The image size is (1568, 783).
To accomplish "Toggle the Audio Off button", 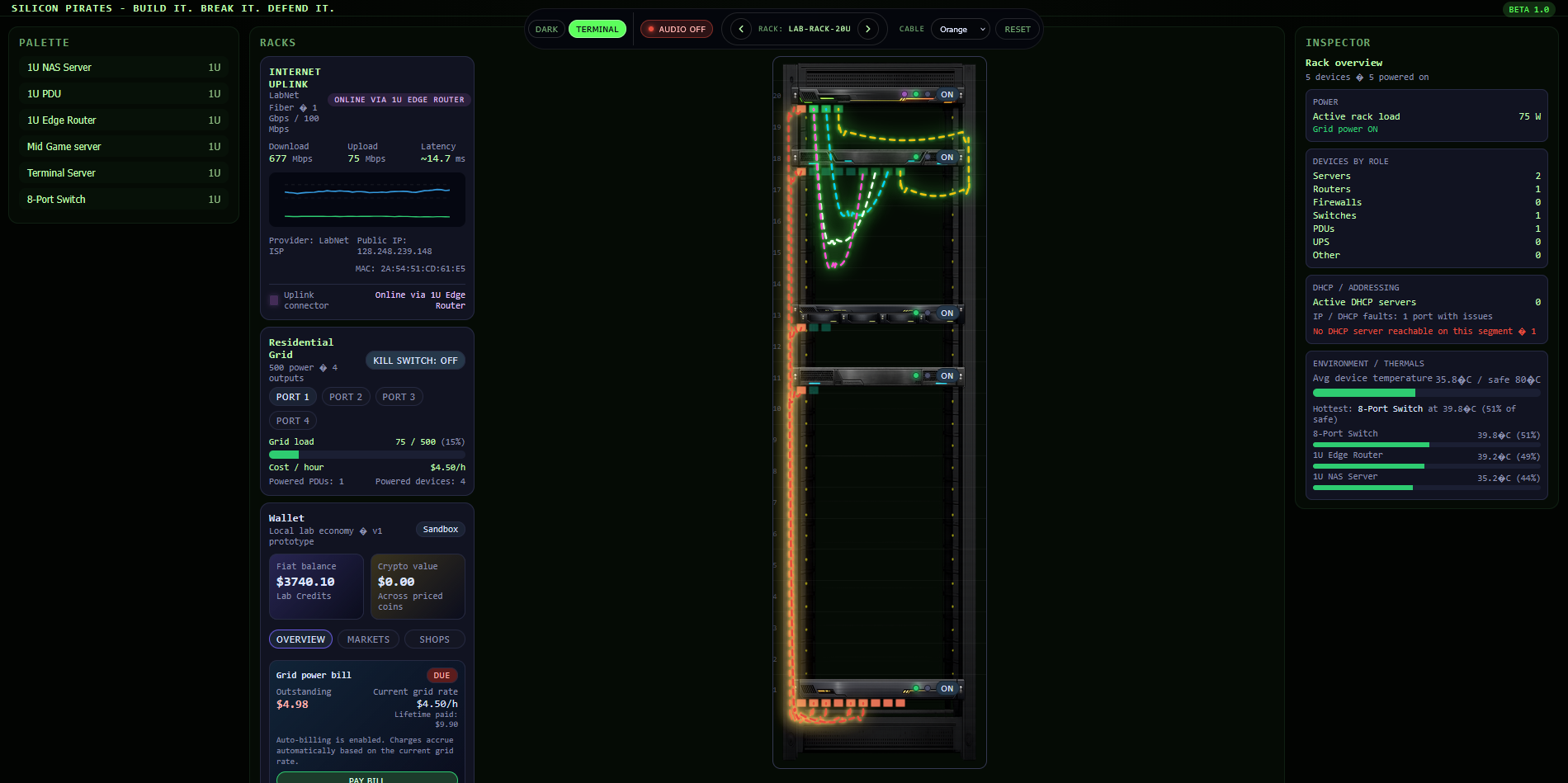I will coord(677,29).
